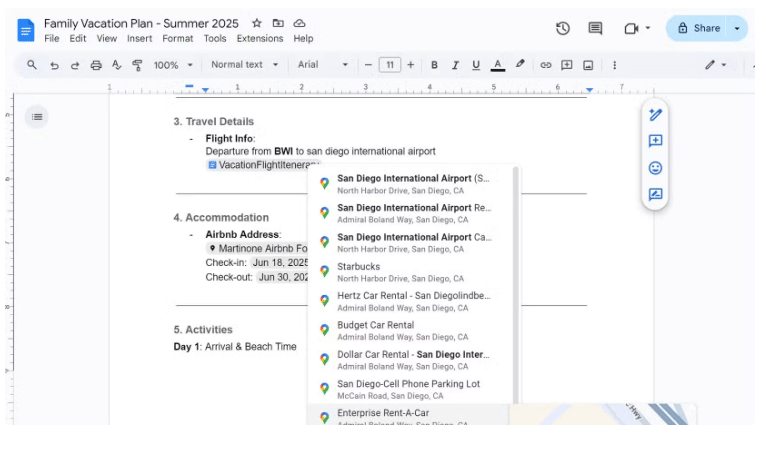Open the Arial font dropdown
The image size is (766, 450).
tap(323, 65)
